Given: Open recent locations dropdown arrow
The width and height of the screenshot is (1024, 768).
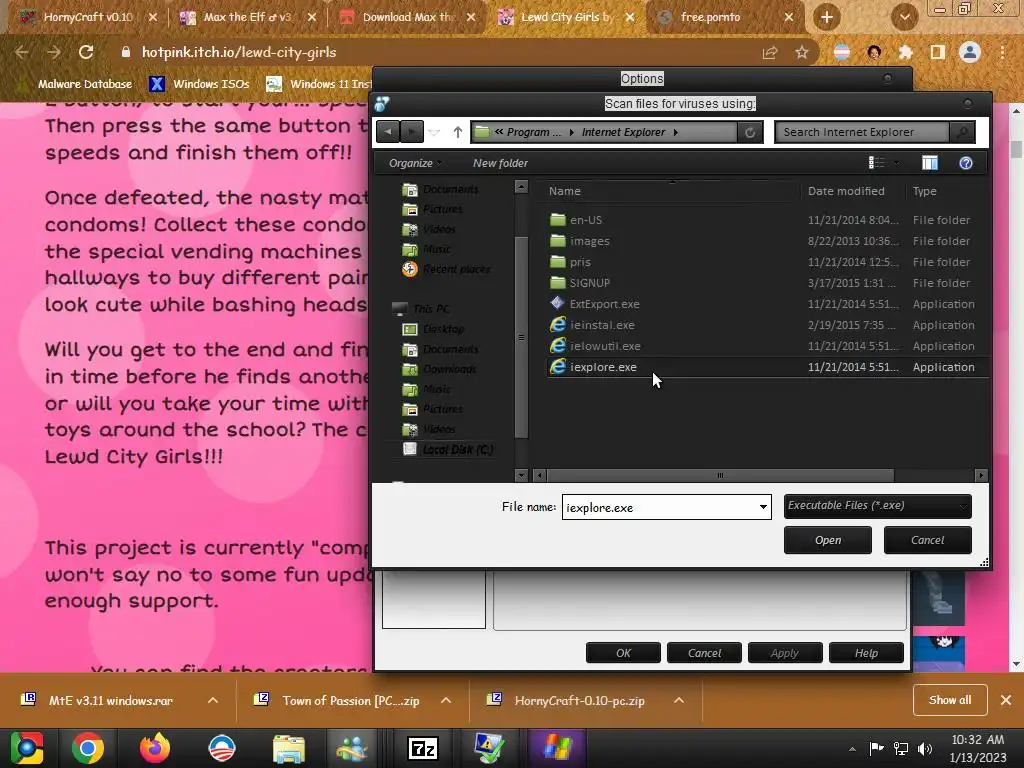Looking at the screenshot, I should [434, 133].
